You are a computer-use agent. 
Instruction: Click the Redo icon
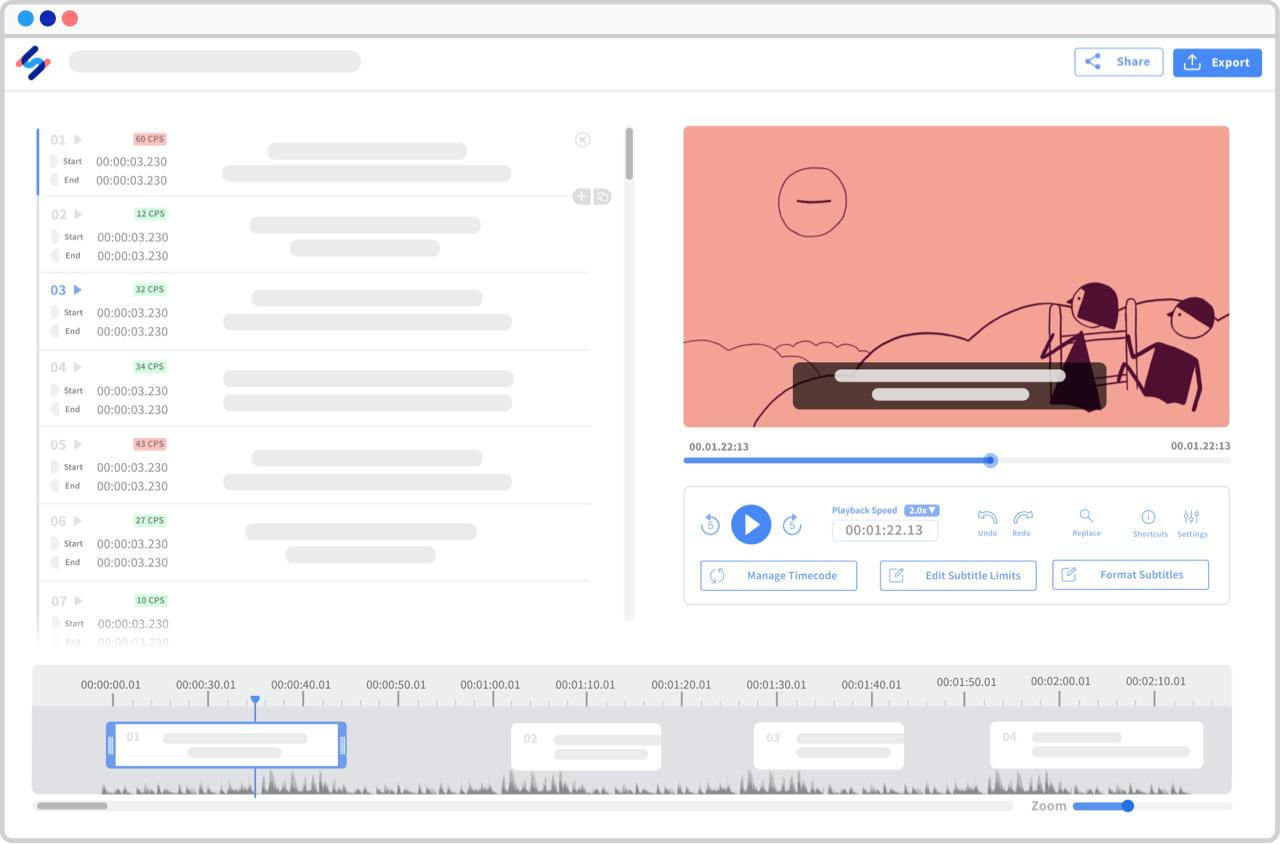[1021, 519]
